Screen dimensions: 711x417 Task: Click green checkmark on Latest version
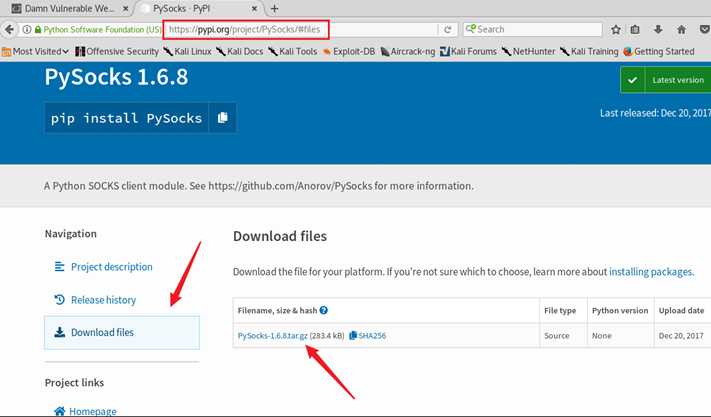coord(632,80)
